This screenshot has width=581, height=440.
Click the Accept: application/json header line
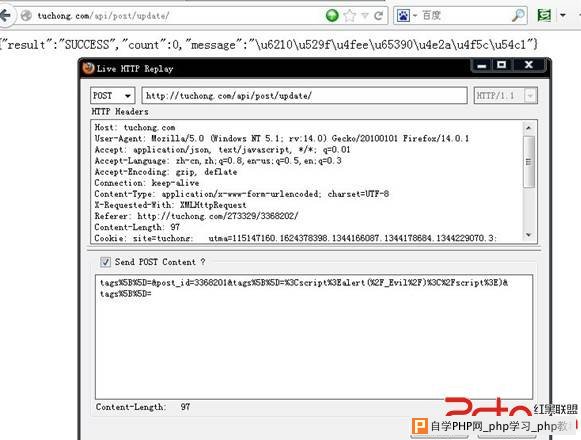pyautogui.click(x=222, y=150)
